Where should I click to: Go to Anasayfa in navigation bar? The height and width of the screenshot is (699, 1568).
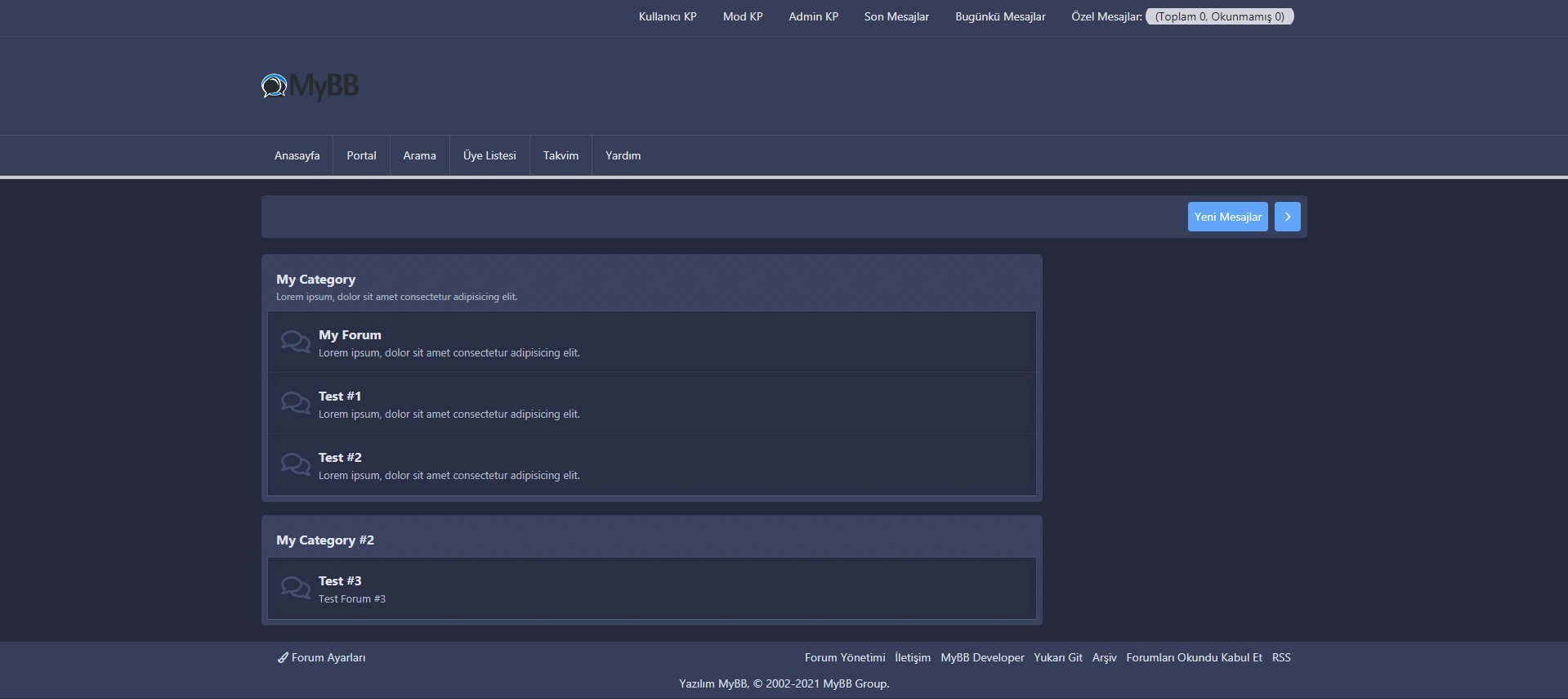pos(297,155)
